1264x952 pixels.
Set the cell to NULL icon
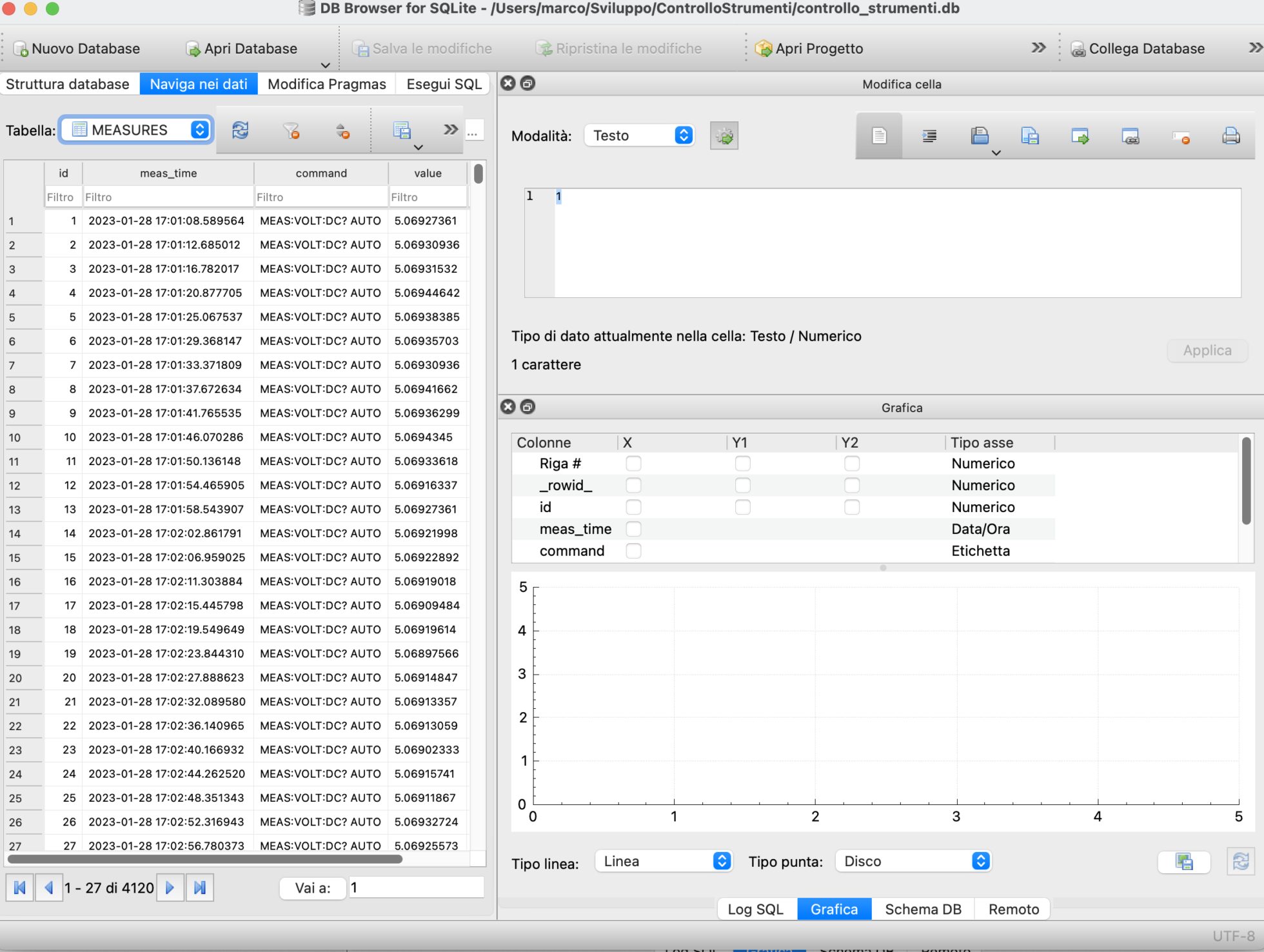[x=1181, y=137]
